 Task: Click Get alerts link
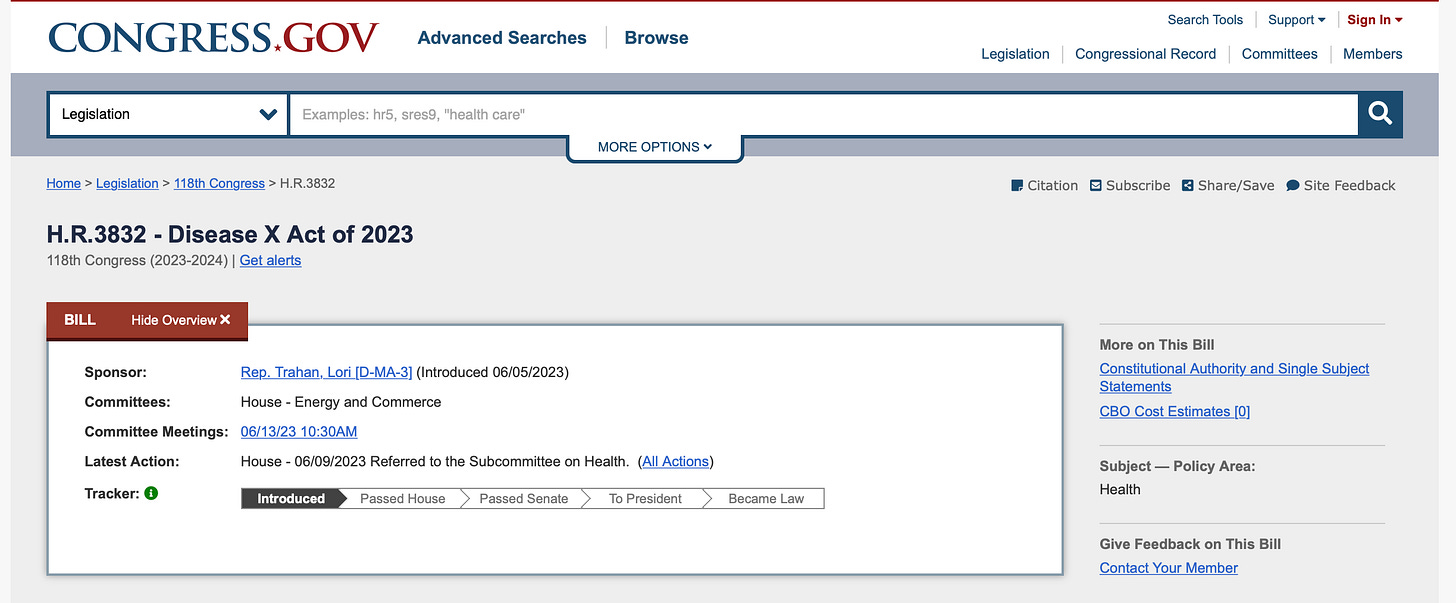270,260
